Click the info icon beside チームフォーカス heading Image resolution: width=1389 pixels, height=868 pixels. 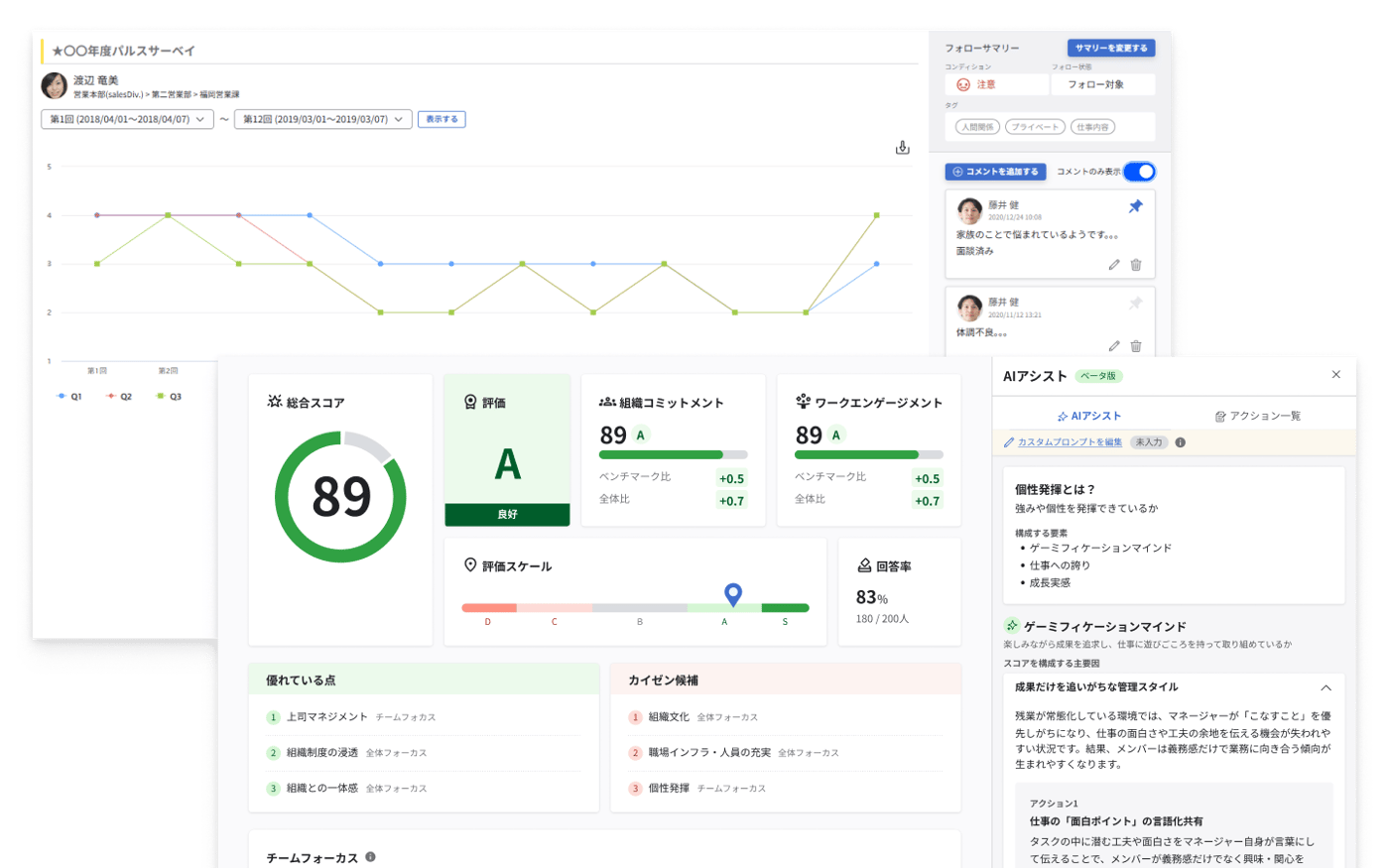[x=370, y=857]
